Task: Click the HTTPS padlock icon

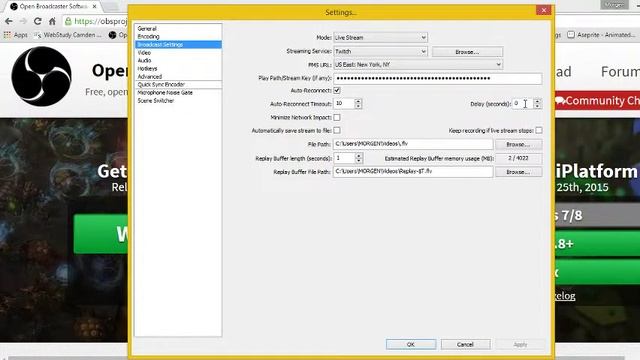Action: click(x=68, y=21)
